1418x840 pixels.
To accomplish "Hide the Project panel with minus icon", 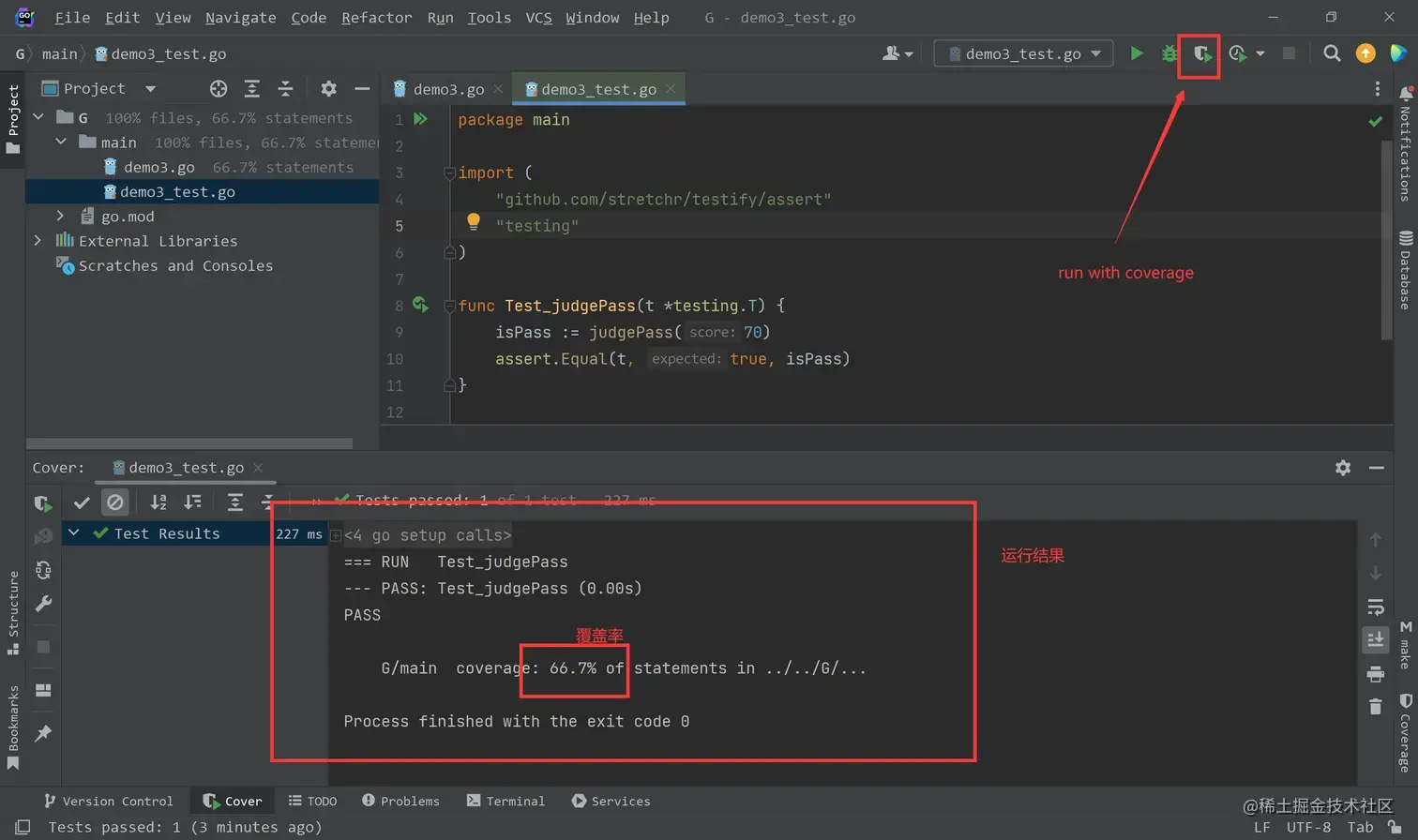I will coord(362,88).
